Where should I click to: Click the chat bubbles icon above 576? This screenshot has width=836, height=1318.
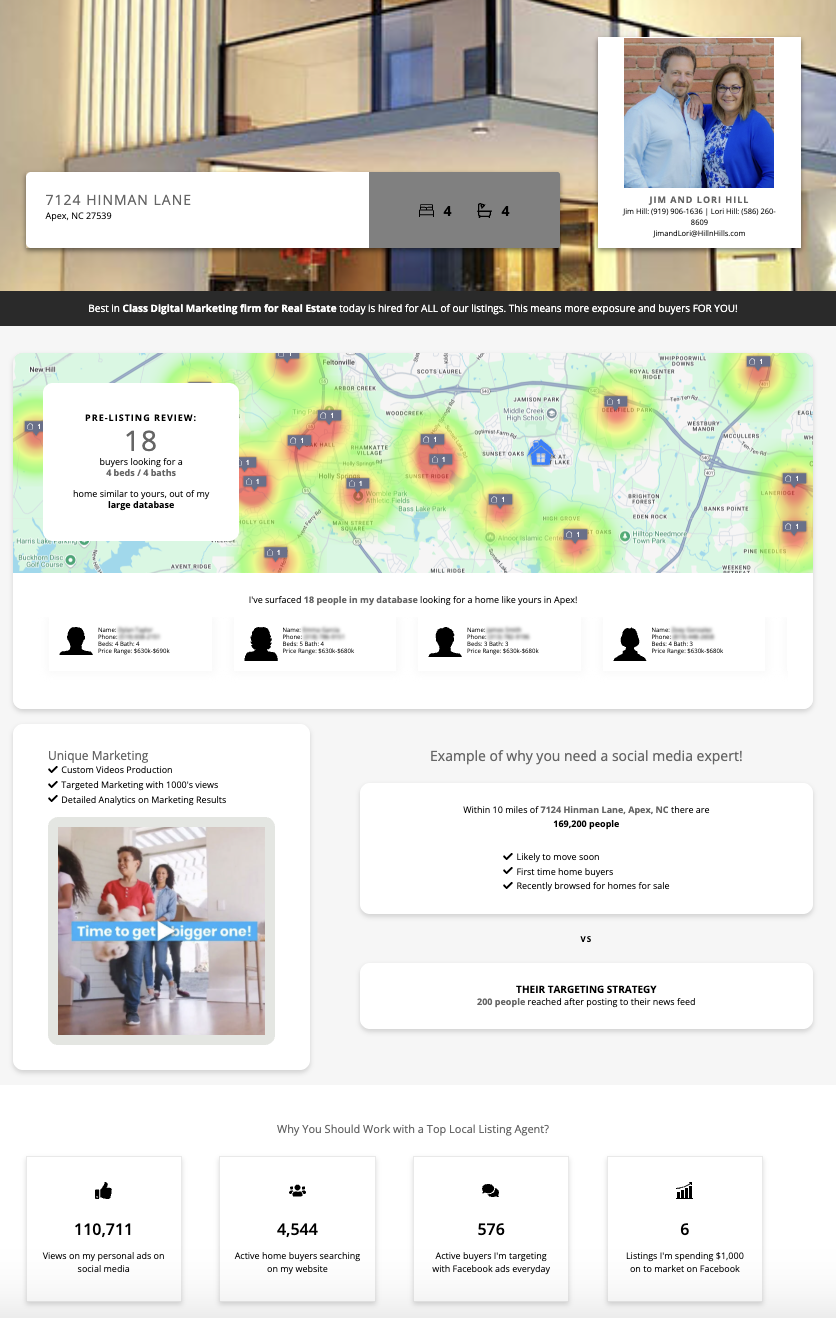pos(490,1190)
